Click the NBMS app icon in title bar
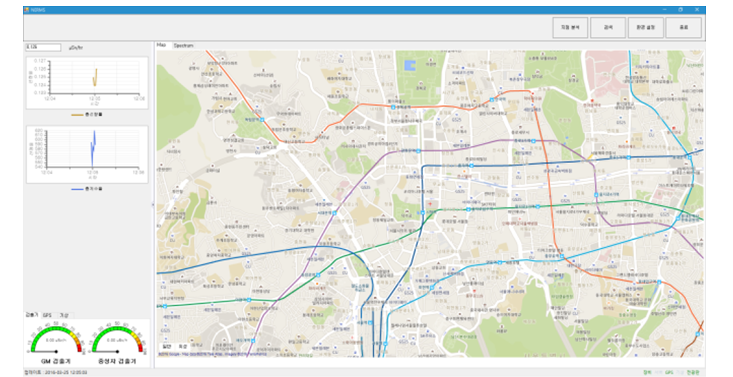 pyautogui.click(x=27, y=10)
